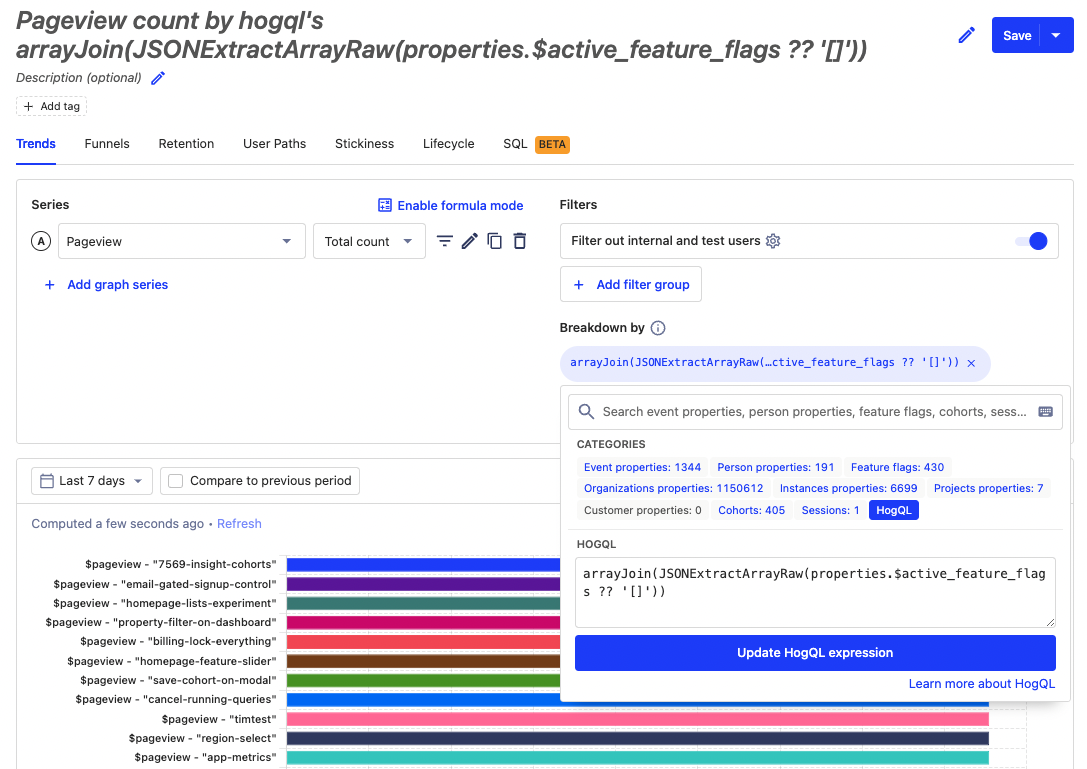Select Event properties: 1344 category
1087x769 pixels.
(642, 467)
